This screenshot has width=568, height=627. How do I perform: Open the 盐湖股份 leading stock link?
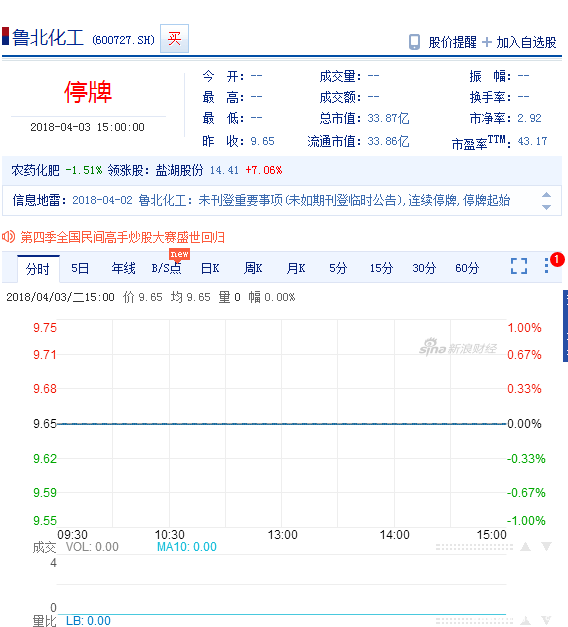[179, 170]
